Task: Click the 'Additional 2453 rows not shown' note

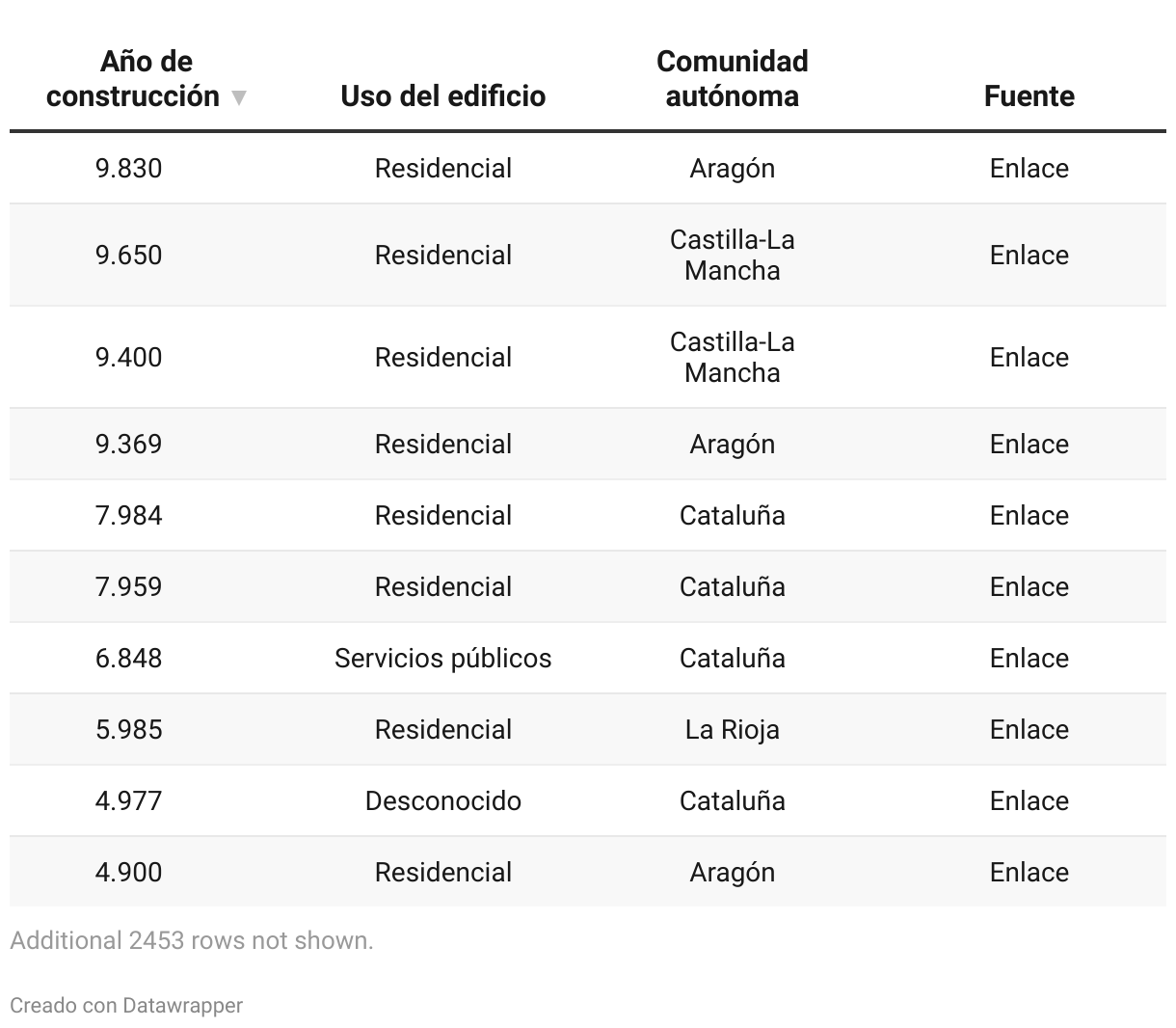Action: (x=192, y=940)
